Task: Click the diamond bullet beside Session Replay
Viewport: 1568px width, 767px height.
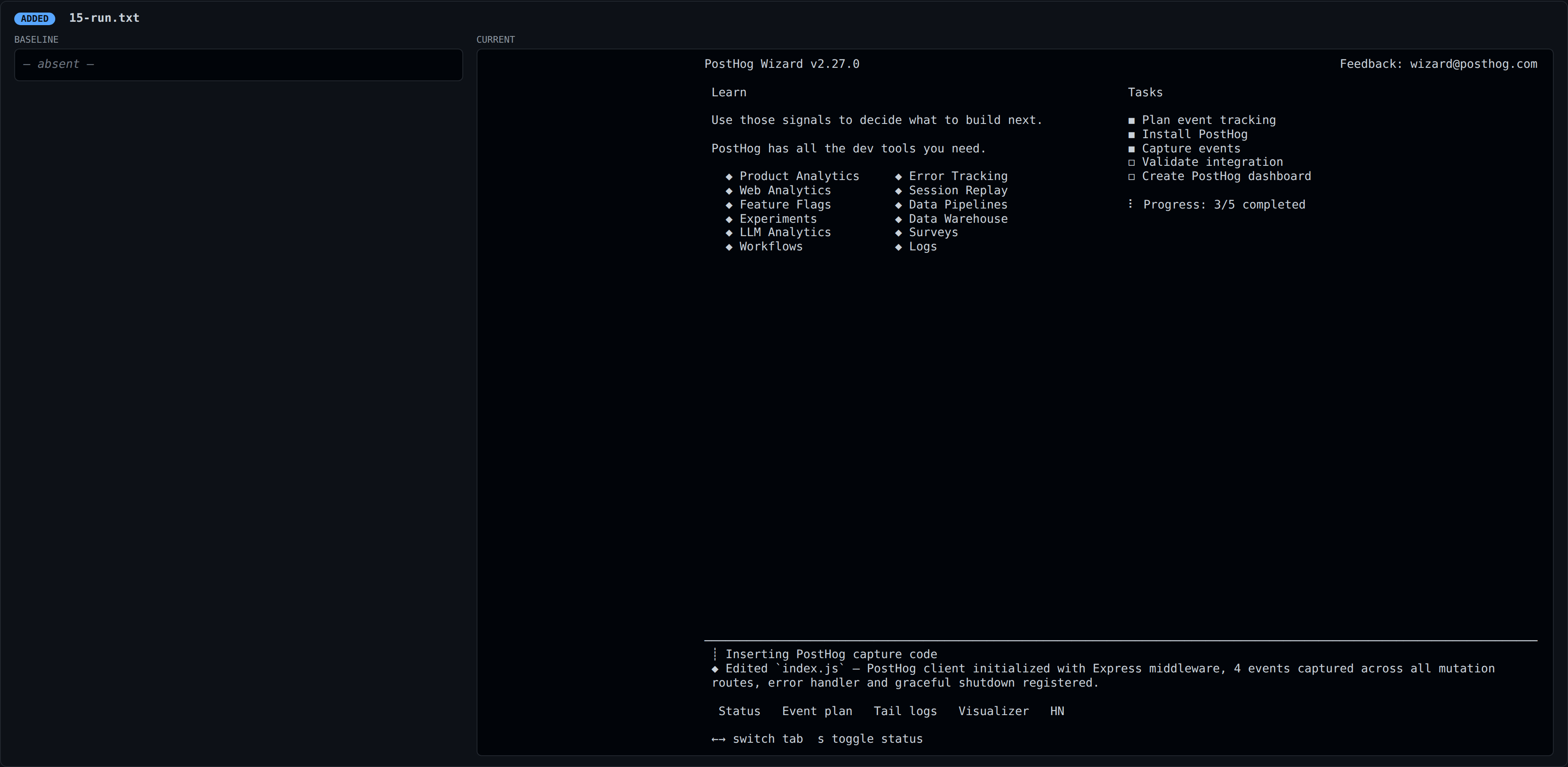Action: tap(898, 190)
